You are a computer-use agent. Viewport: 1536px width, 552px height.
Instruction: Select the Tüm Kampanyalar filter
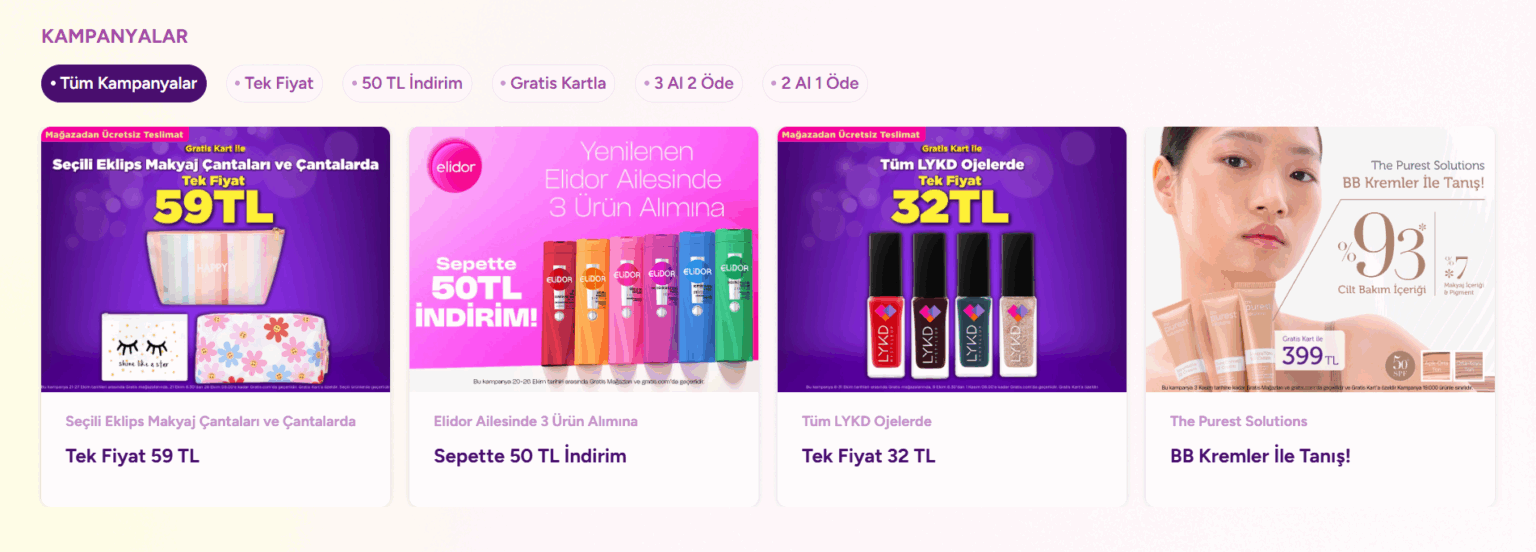[124, 83]
